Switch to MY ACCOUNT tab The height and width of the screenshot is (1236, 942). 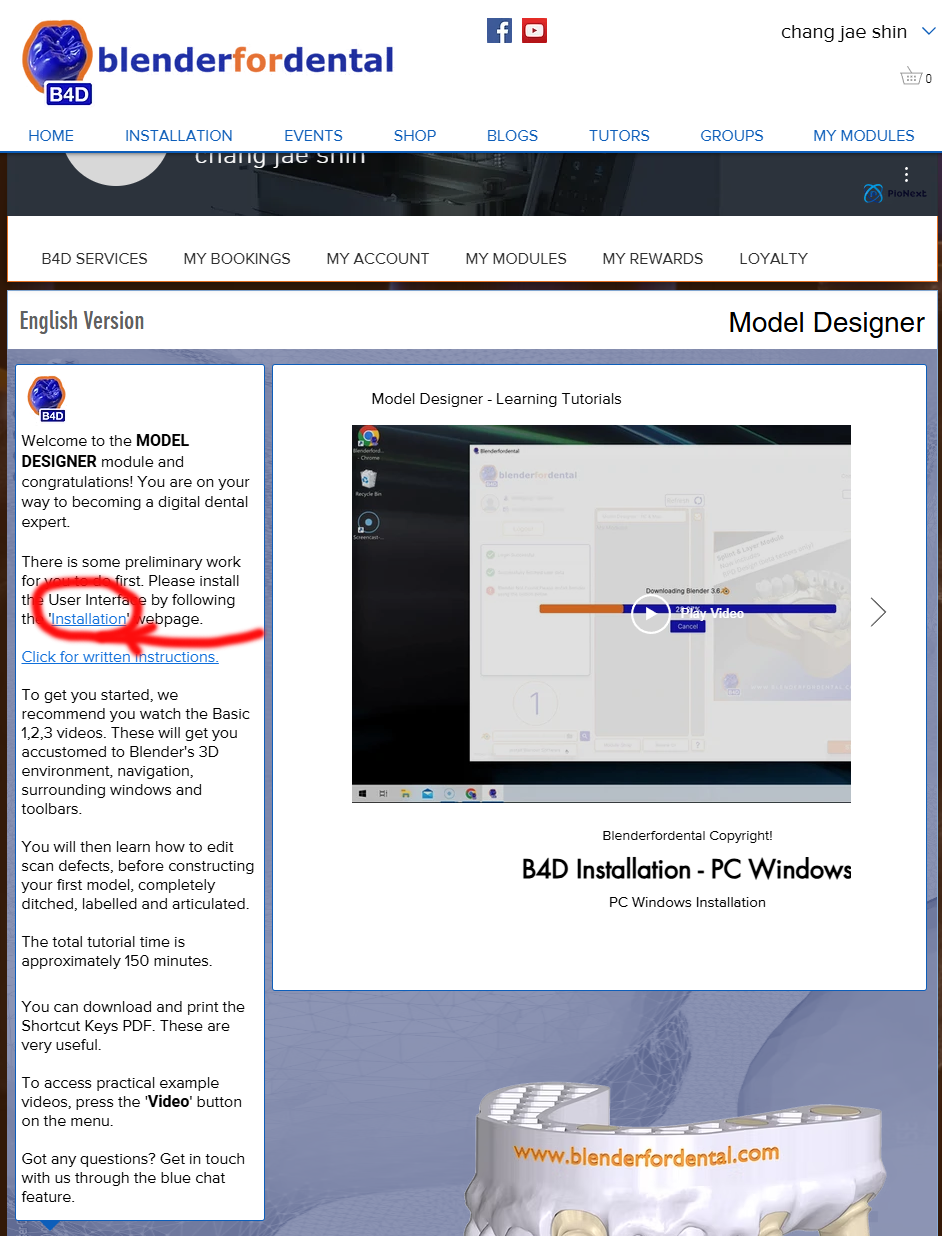point(378,259)
